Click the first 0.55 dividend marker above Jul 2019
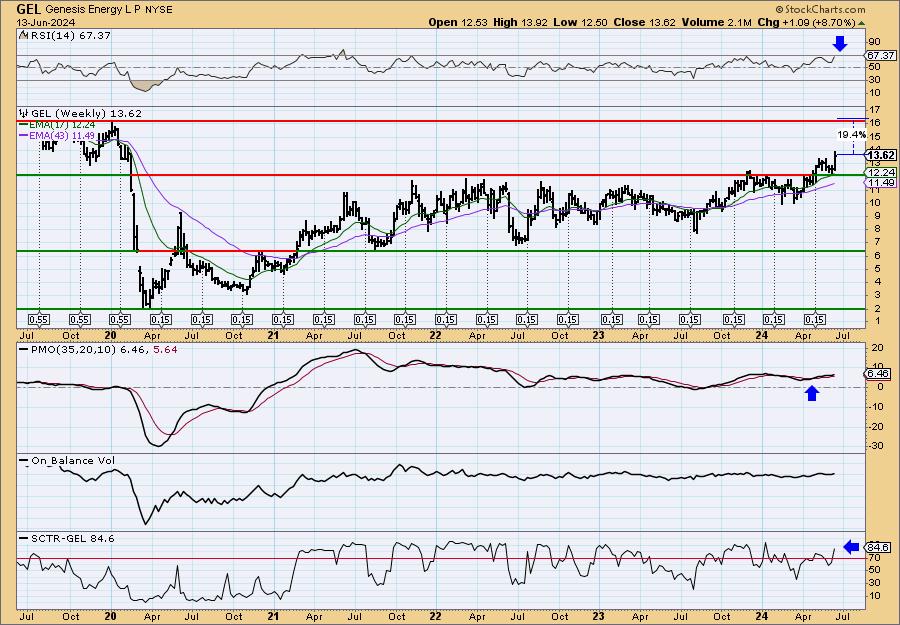Image resolution: width=900 pixels, height=625 pixels. (x=39, y=320)
